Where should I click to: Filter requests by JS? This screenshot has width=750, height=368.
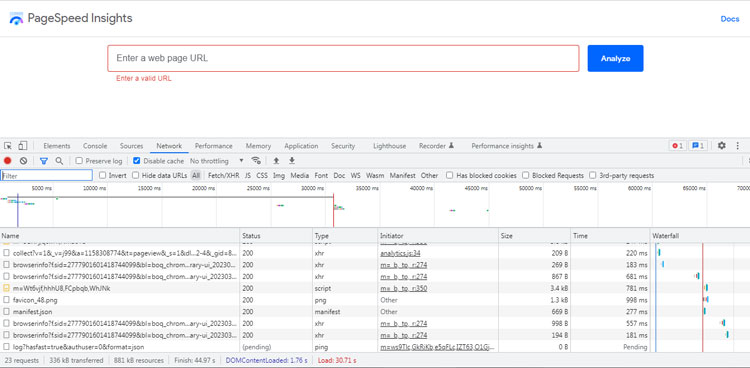point(248,176)
